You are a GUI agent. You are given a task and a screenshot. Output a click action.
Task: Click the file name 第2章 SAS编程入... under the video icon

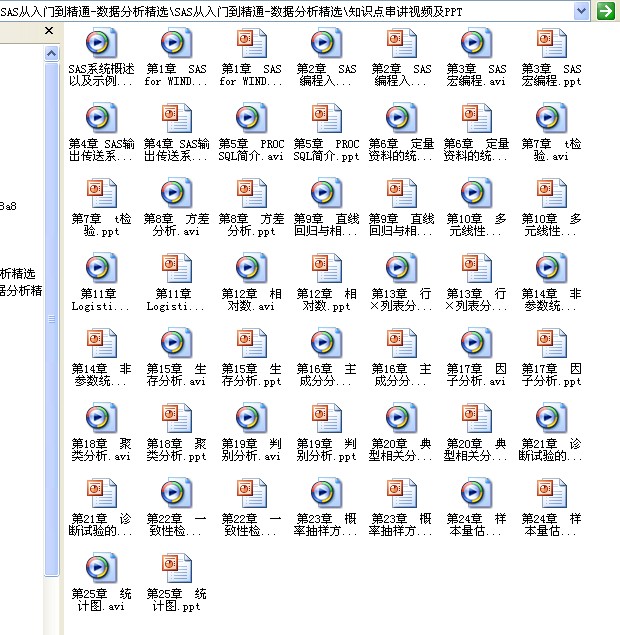coord(326,75)
